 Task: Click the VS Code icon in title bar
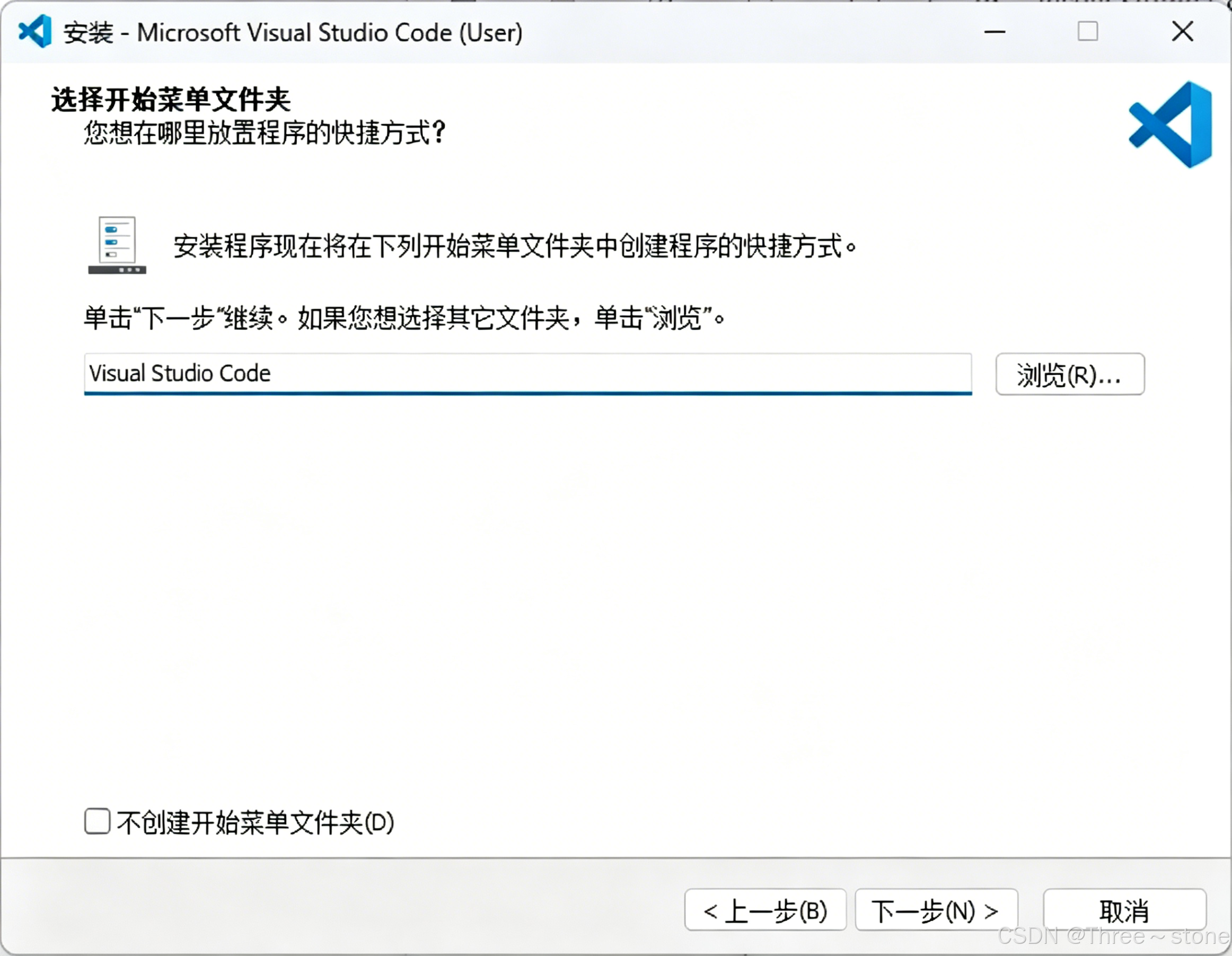35,32
